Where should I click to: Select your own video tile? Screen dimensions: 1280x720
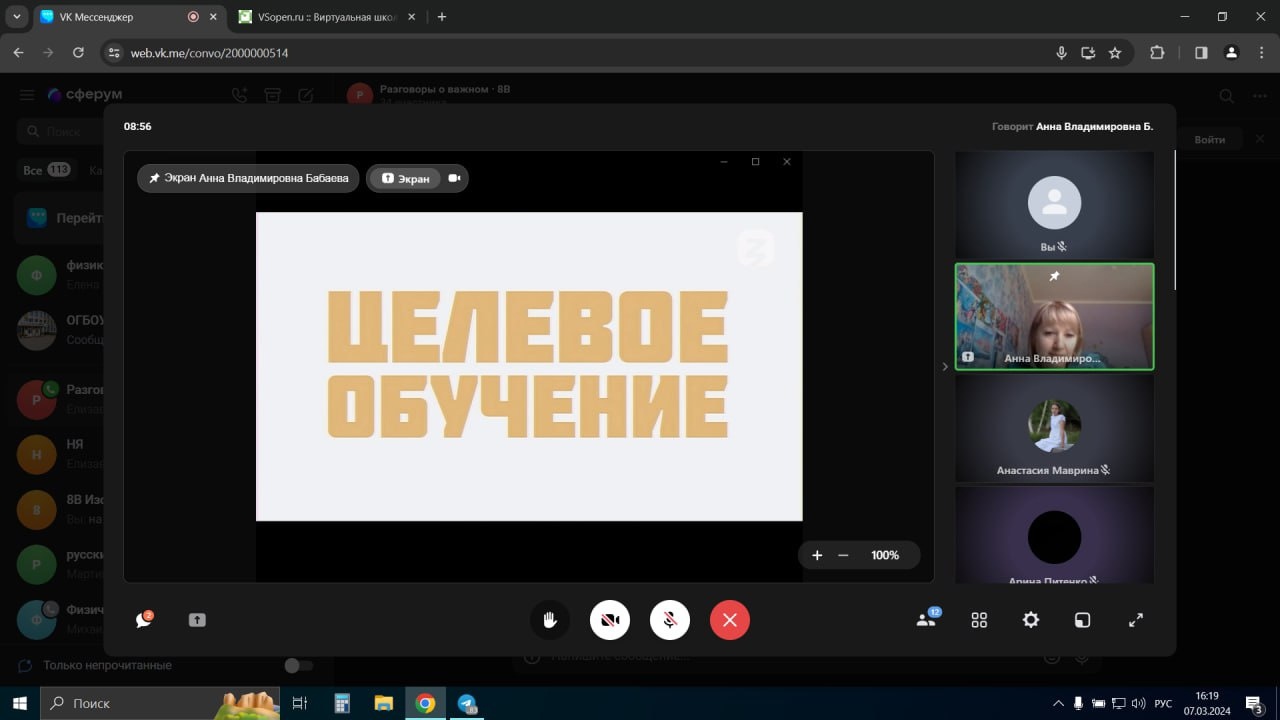(1054, 205)
